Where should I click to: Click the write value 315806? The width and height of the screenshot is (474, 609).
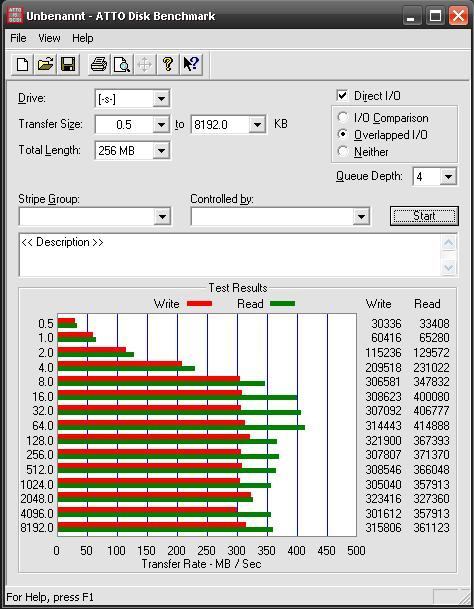pyautogui.click(x=383, y=527)
